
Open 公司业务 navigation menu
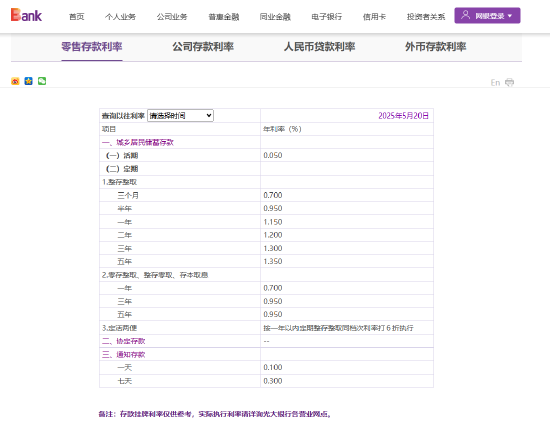click(x=172, y=17)
